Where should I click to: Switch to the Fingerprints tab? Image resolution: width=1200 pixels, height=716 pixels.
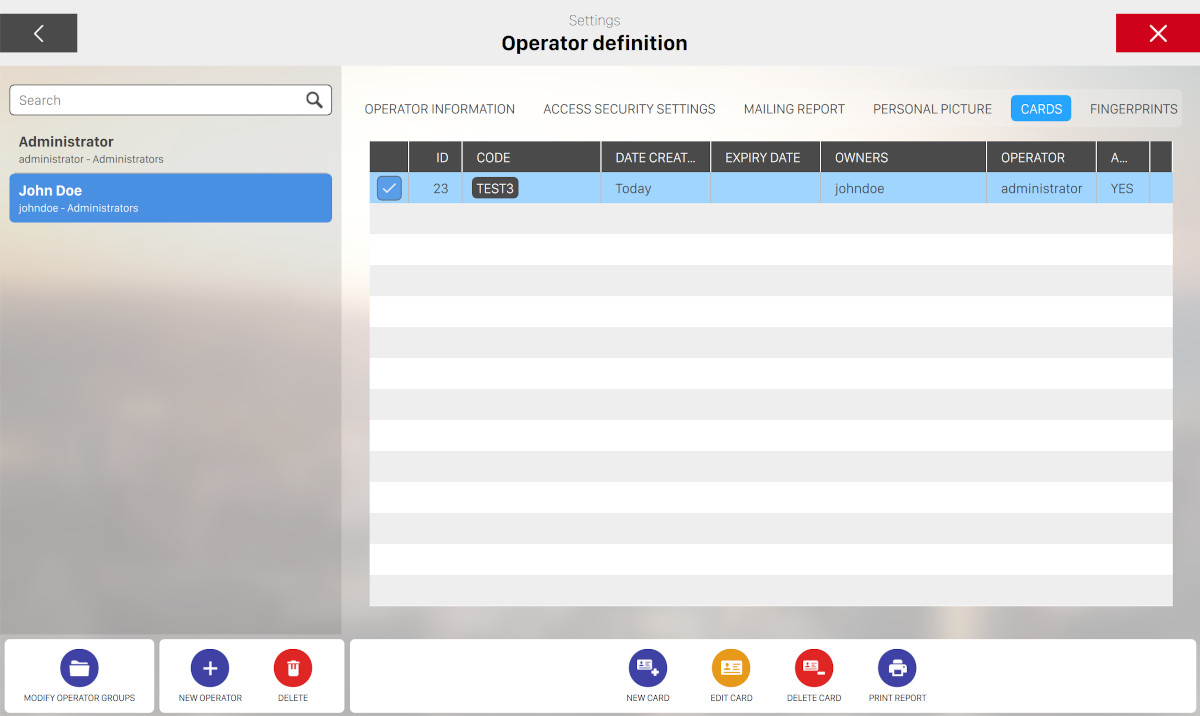1133,109
